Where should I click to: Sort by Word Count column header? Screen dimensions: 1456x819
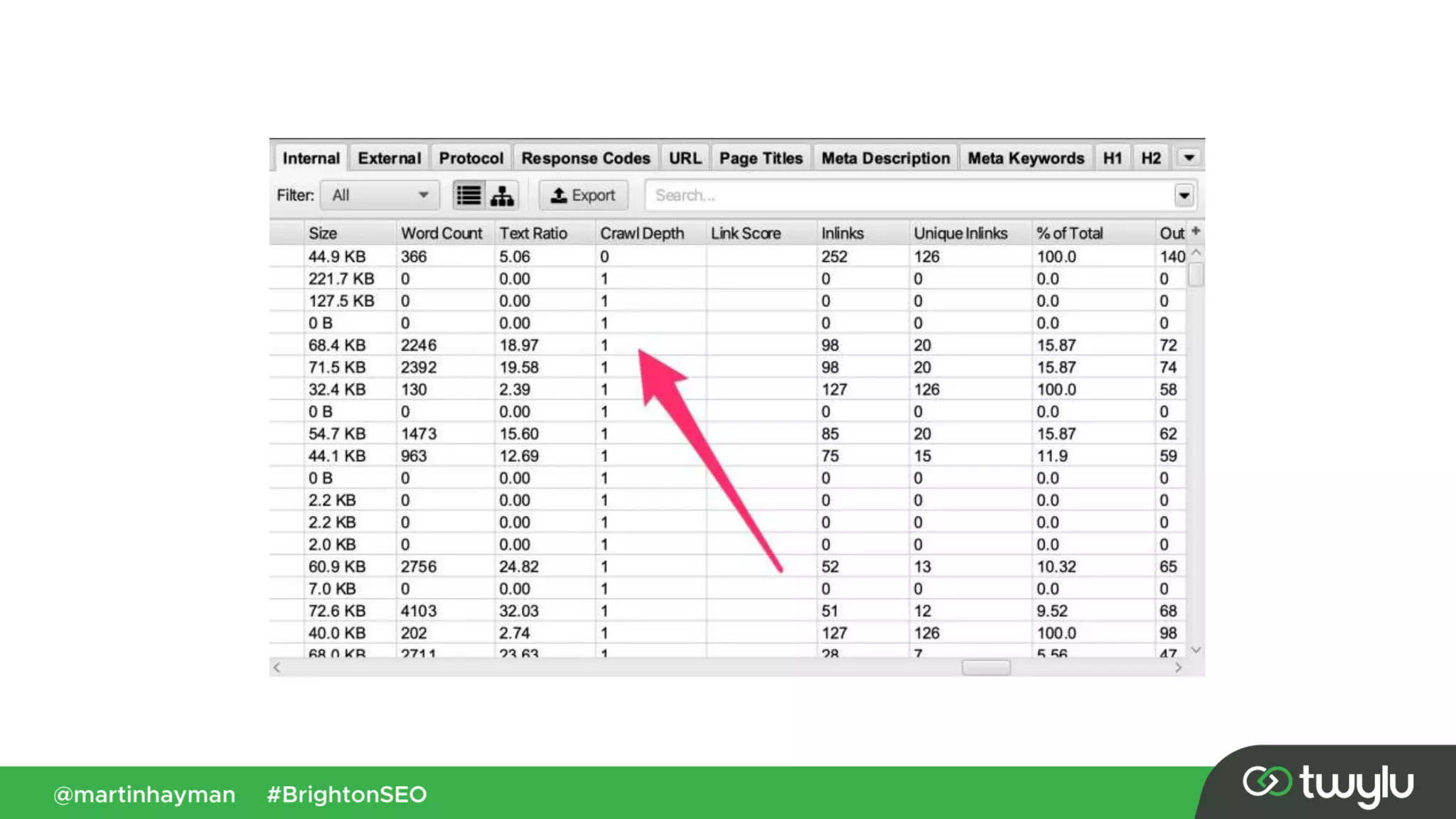coord(441,233)
